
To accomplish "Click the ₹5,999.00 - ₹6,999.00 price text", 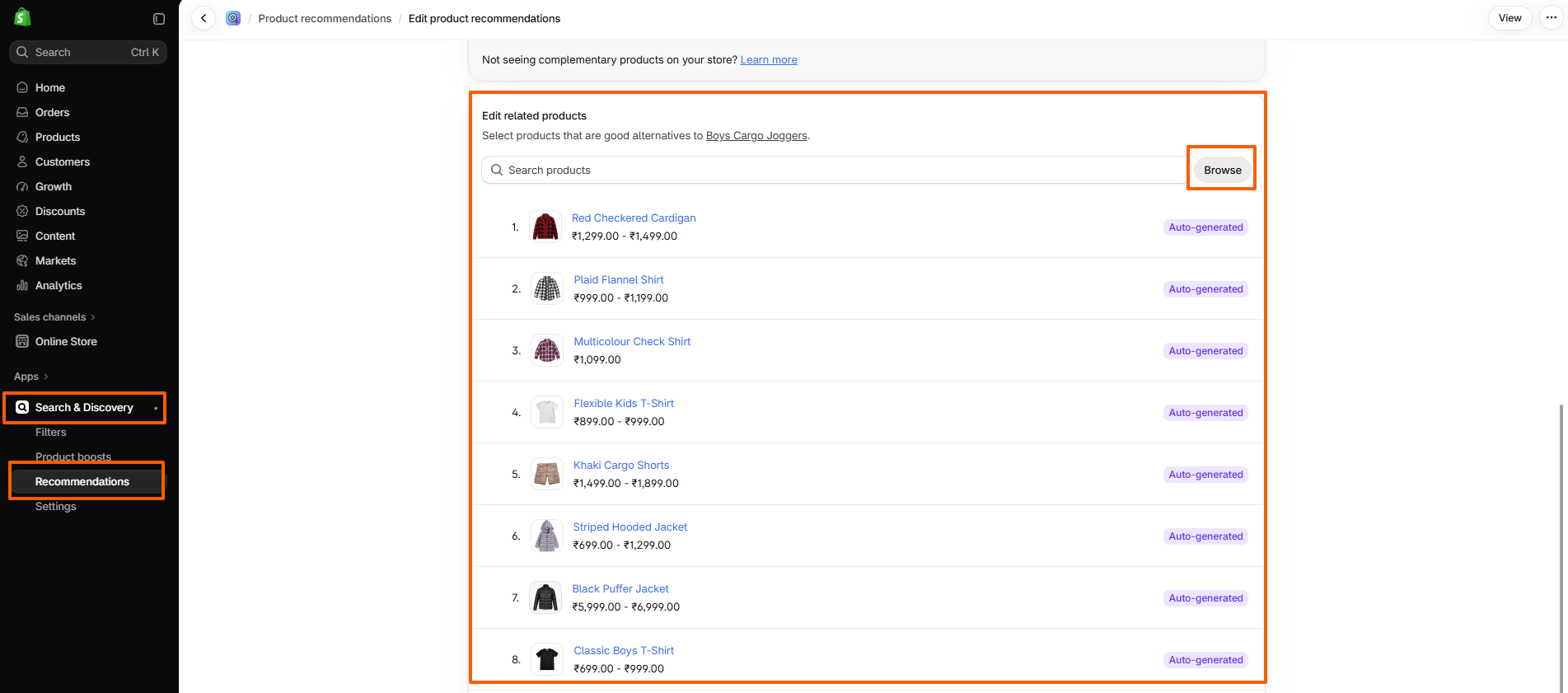I will click(x=626, y=606).
